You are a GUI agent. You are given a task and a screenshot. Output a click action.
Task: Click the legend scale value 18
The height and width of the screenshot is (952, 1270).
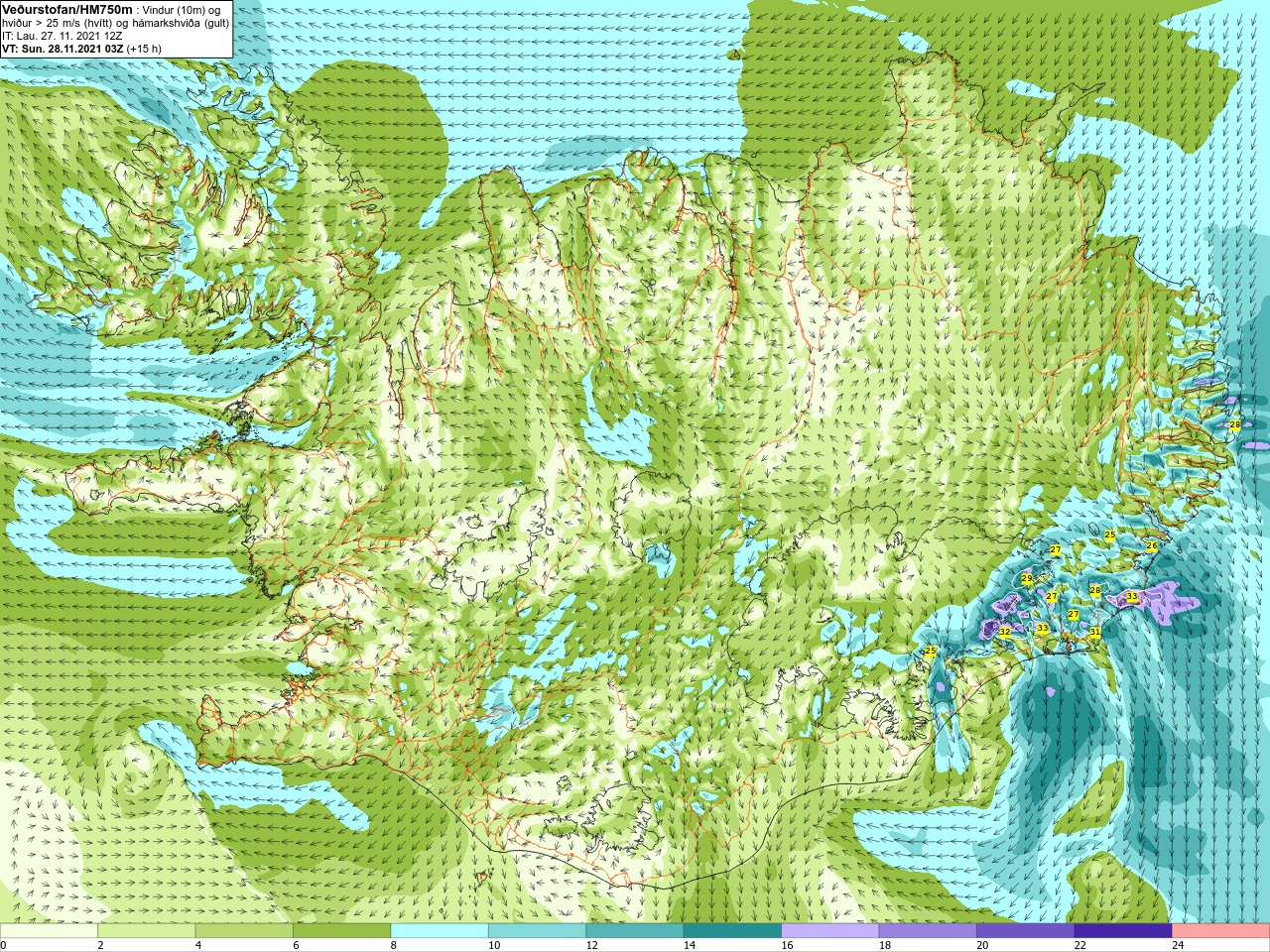[885, 945]
